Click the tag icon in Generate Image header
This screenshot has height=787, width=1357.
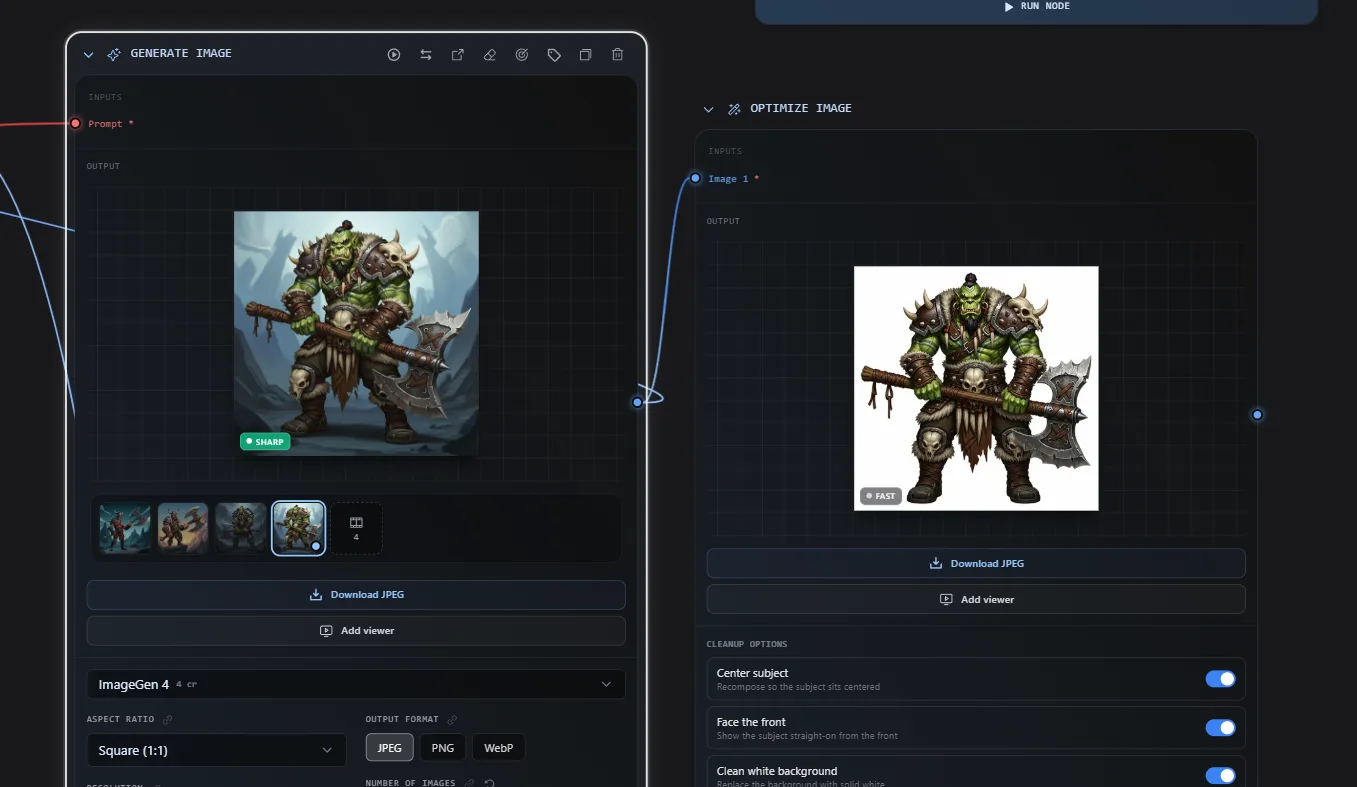coord(554,55)
